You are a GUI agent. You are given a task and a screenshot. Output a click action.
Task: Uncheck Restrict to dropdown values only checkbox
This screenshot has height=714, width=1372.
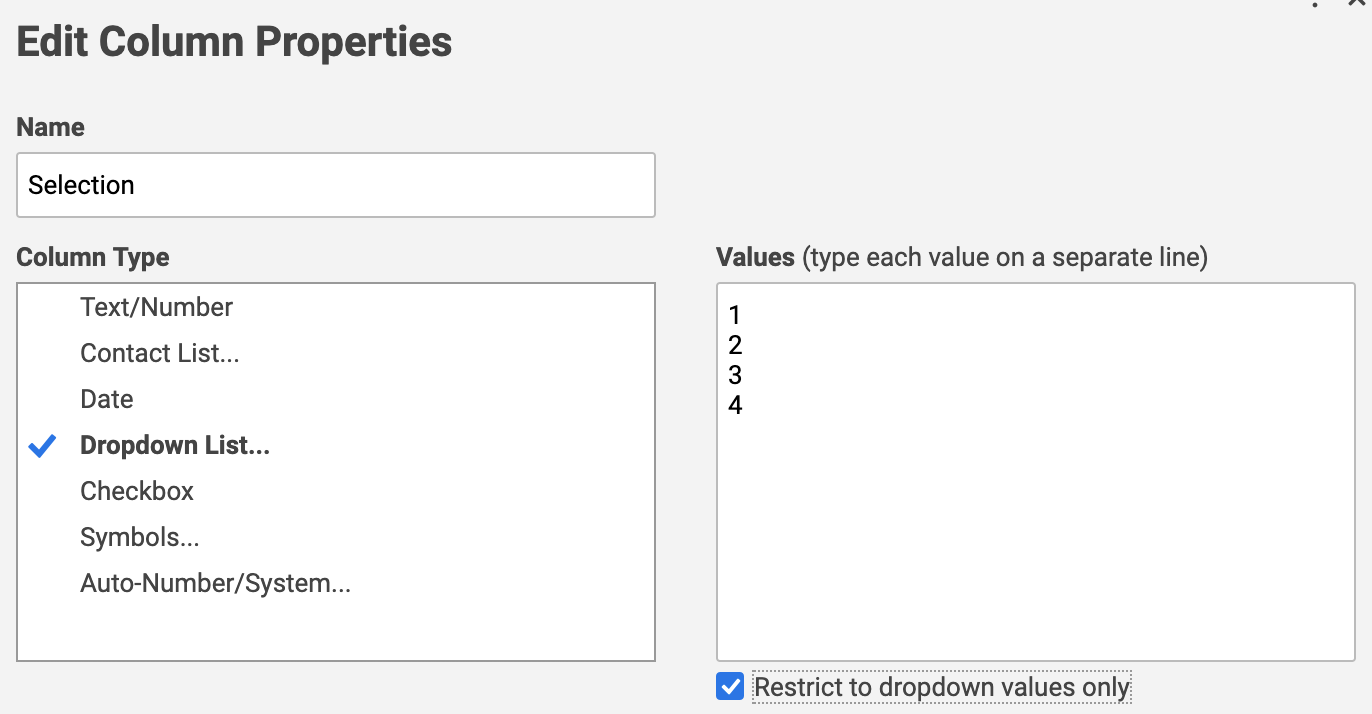730,687
